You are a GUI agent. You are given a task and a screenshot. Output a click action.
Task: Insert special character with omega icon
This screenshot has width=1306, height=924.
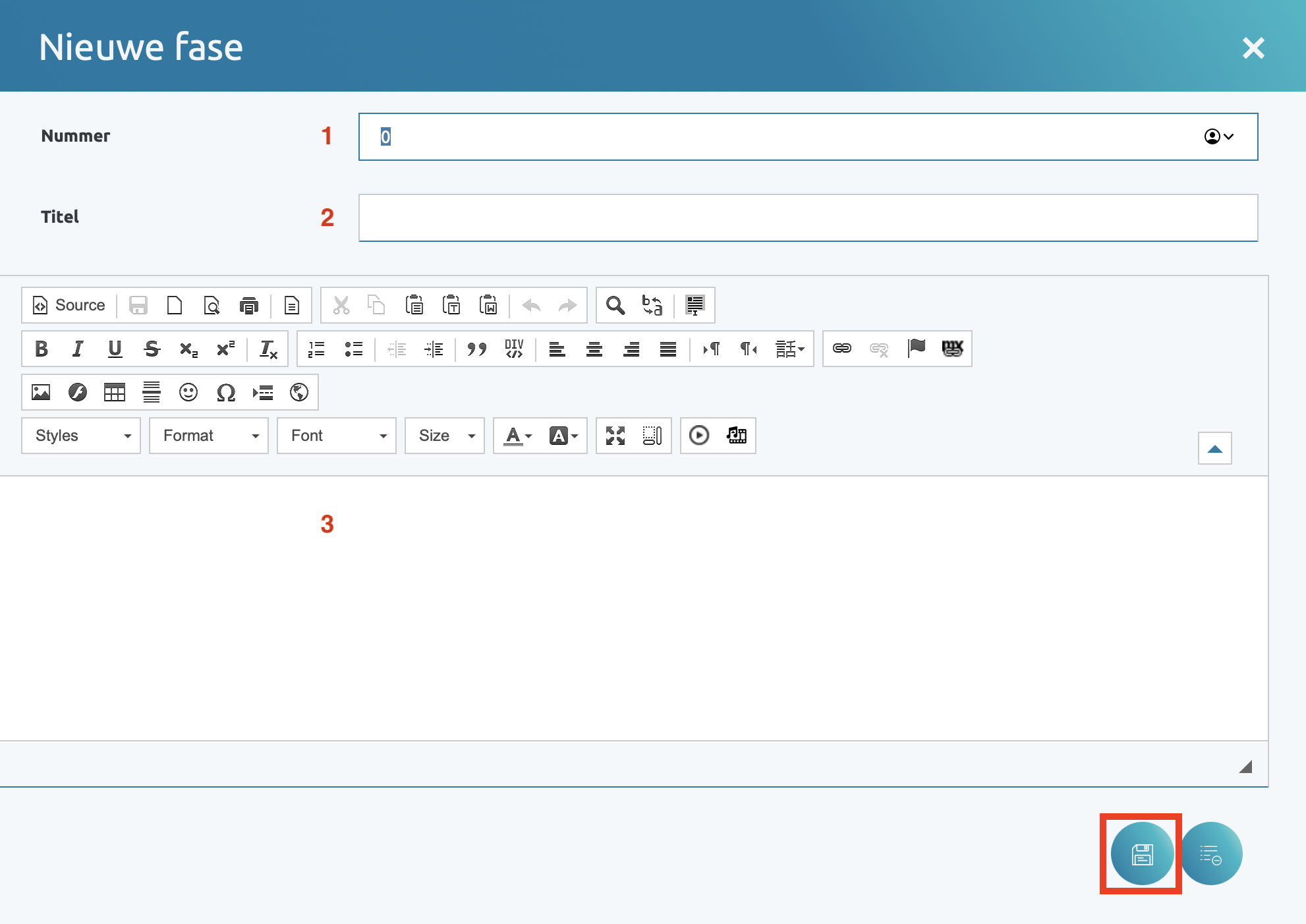225,393
